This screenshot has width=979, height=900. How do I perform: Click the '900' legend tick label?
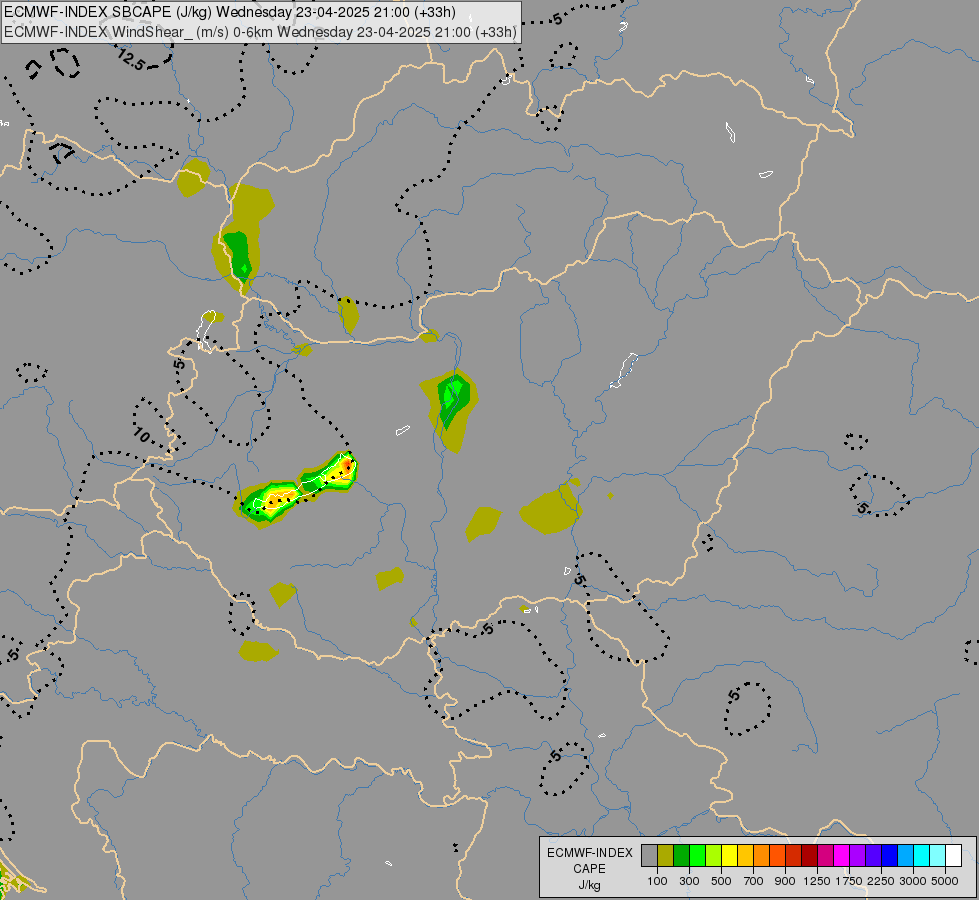[785, 881]
